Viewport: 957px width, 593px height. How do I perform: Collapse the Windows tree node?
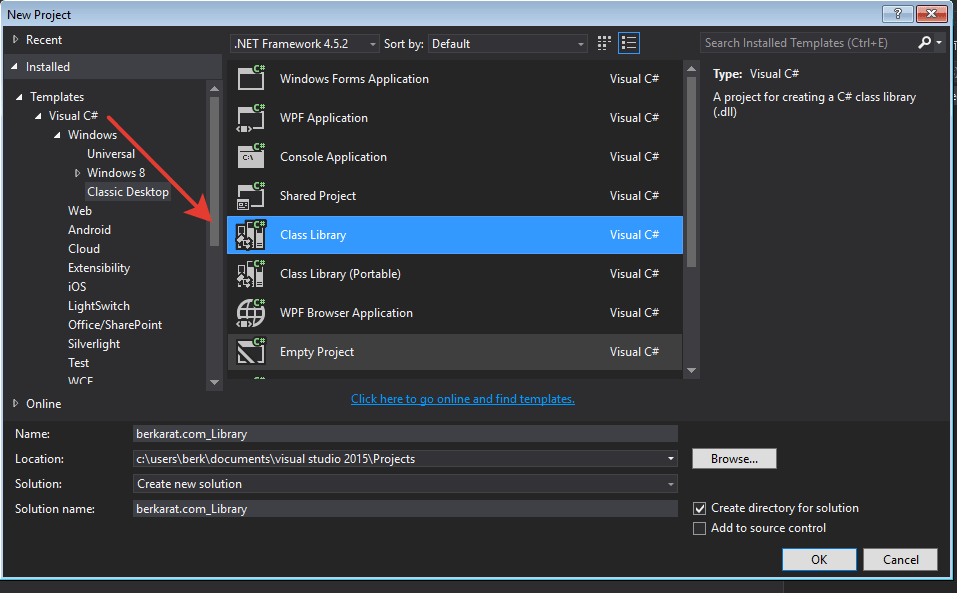57,135
